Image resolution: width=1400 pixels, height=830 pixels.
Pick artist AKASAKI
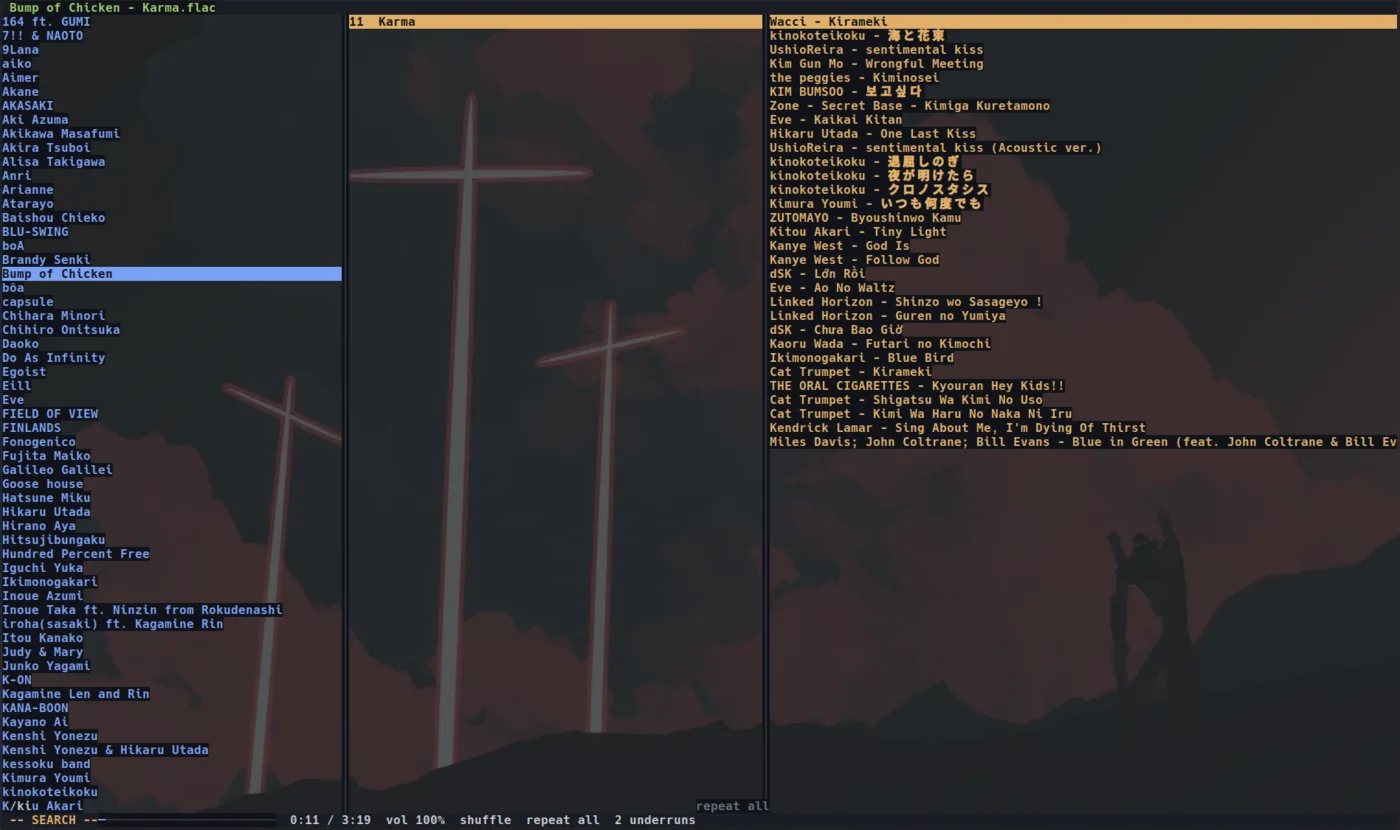coord(28,105)
